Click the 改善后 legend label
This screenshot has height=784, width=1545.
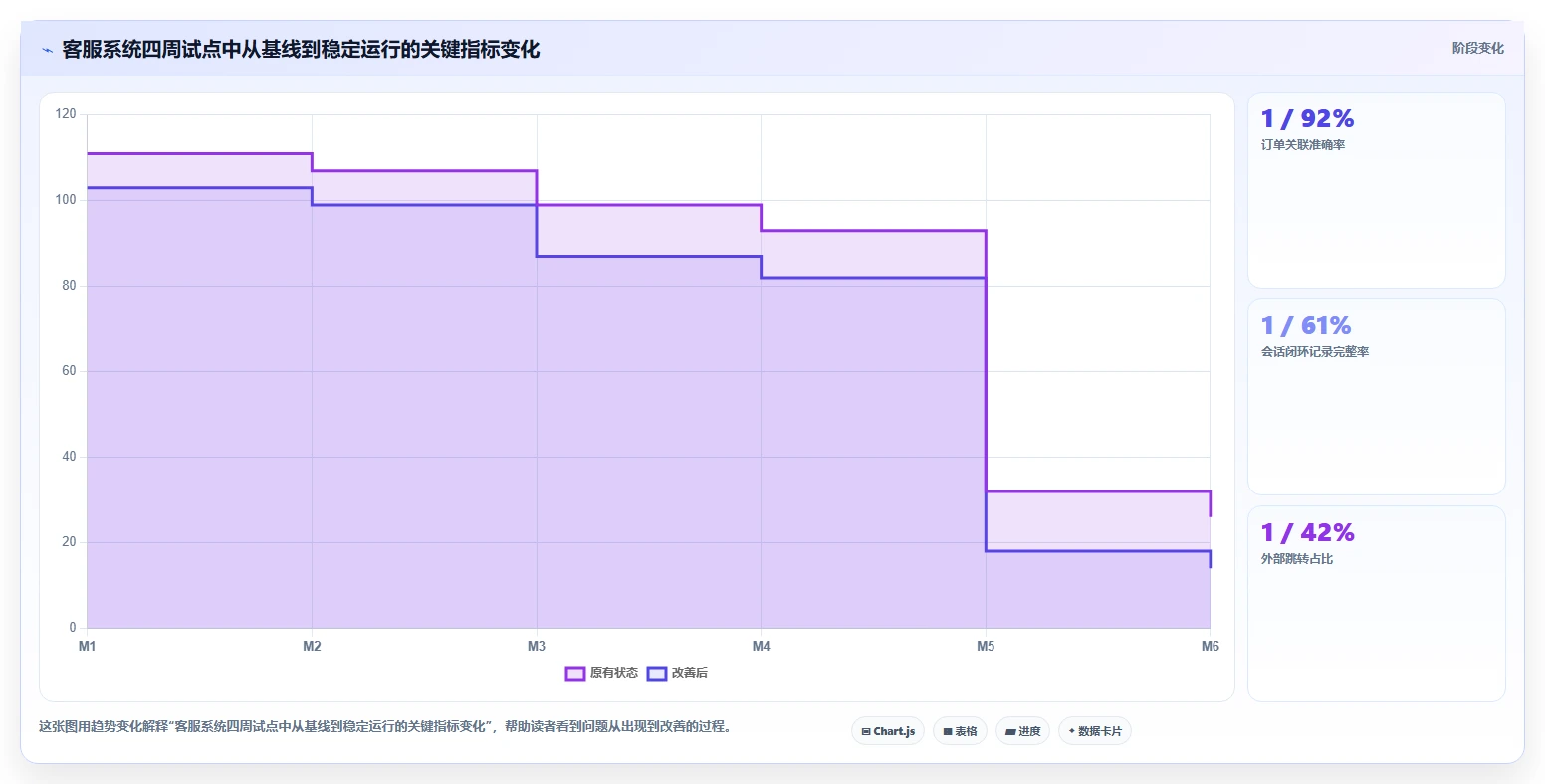click(690, 673)
